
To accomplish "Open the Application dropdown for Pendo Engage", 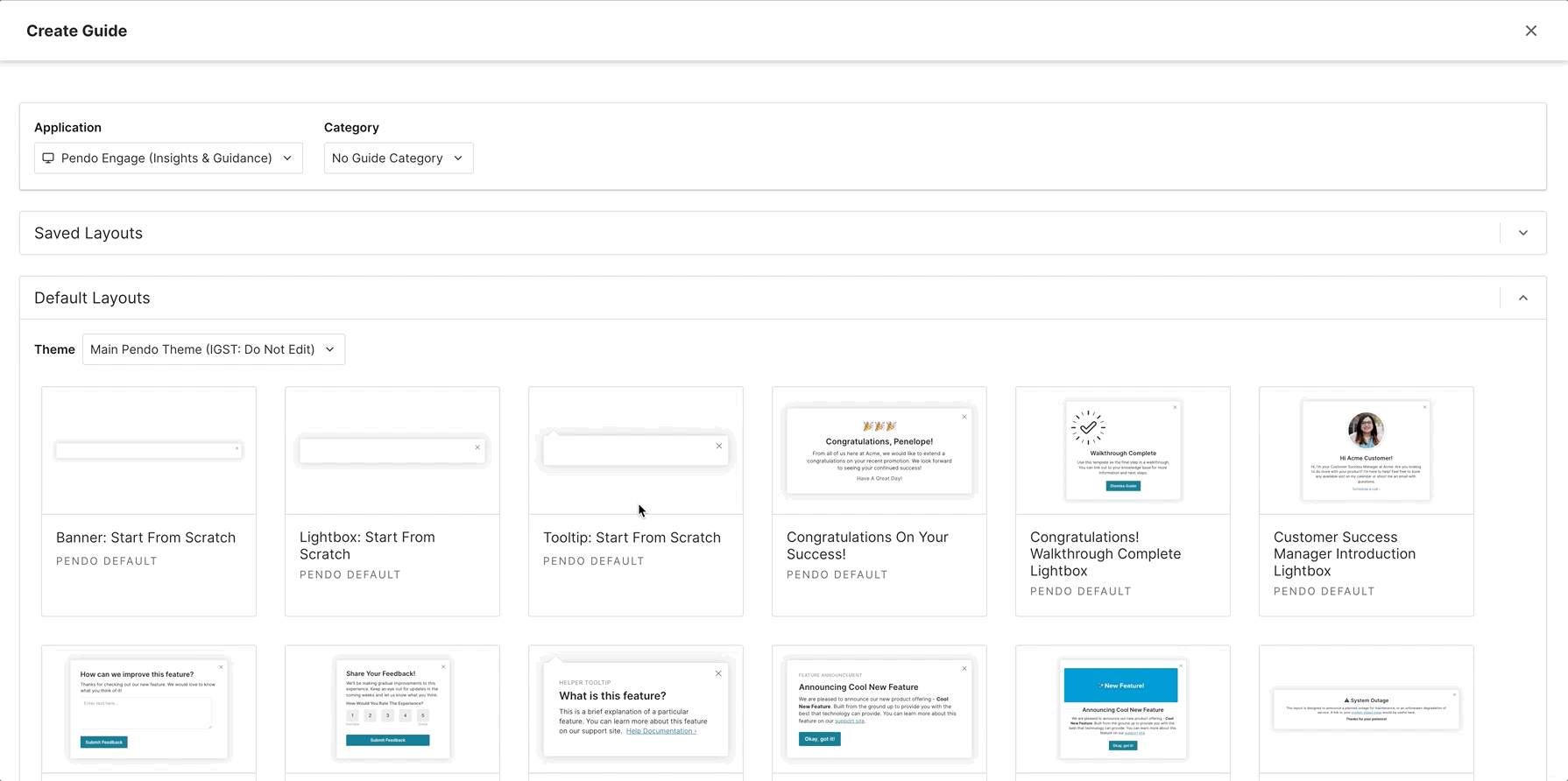I will tap(168, 158).
